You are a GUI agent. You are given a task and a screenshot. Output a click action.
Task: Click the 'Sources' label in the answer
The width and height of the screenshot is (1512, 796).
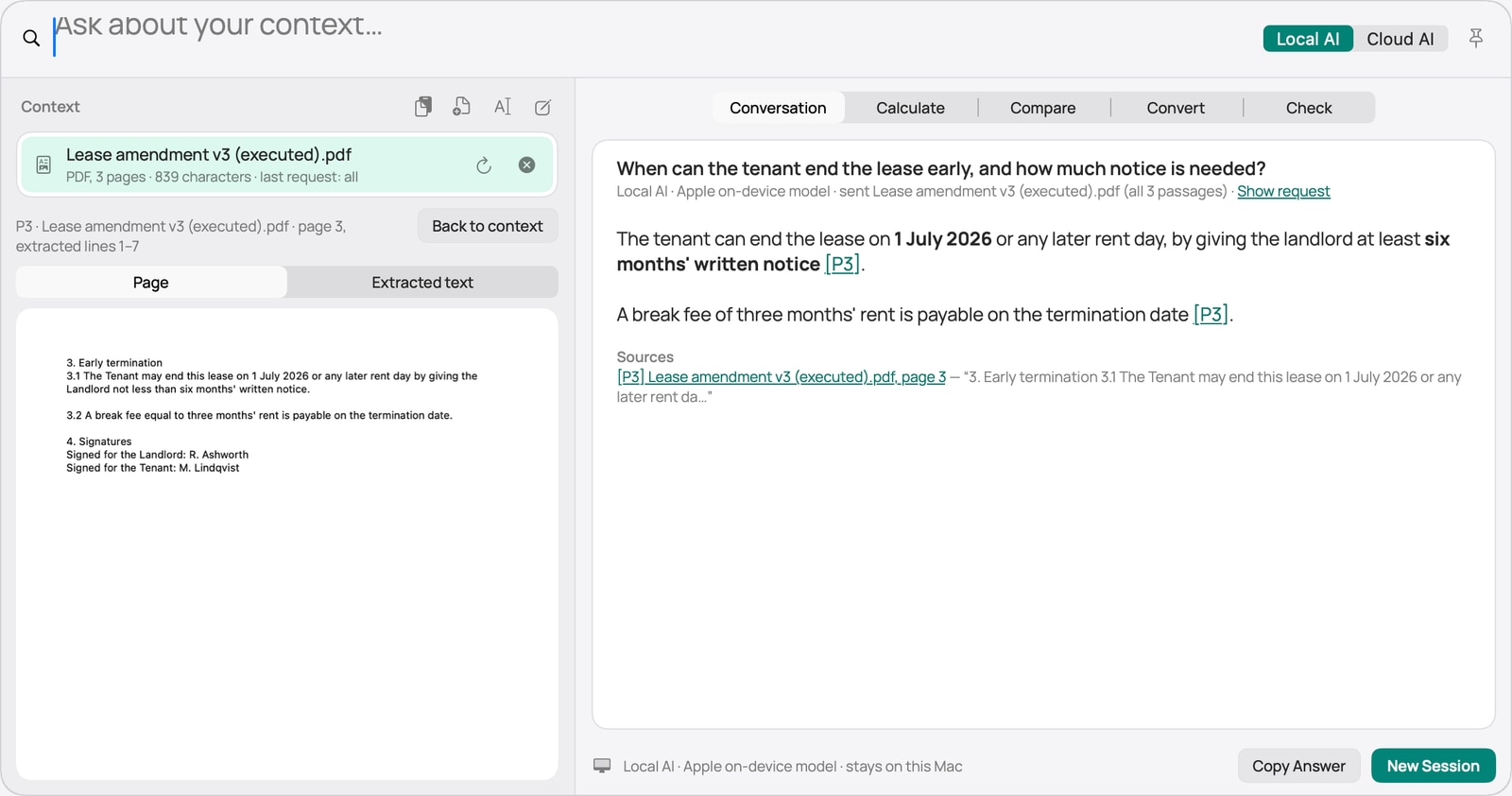(645, 356)
